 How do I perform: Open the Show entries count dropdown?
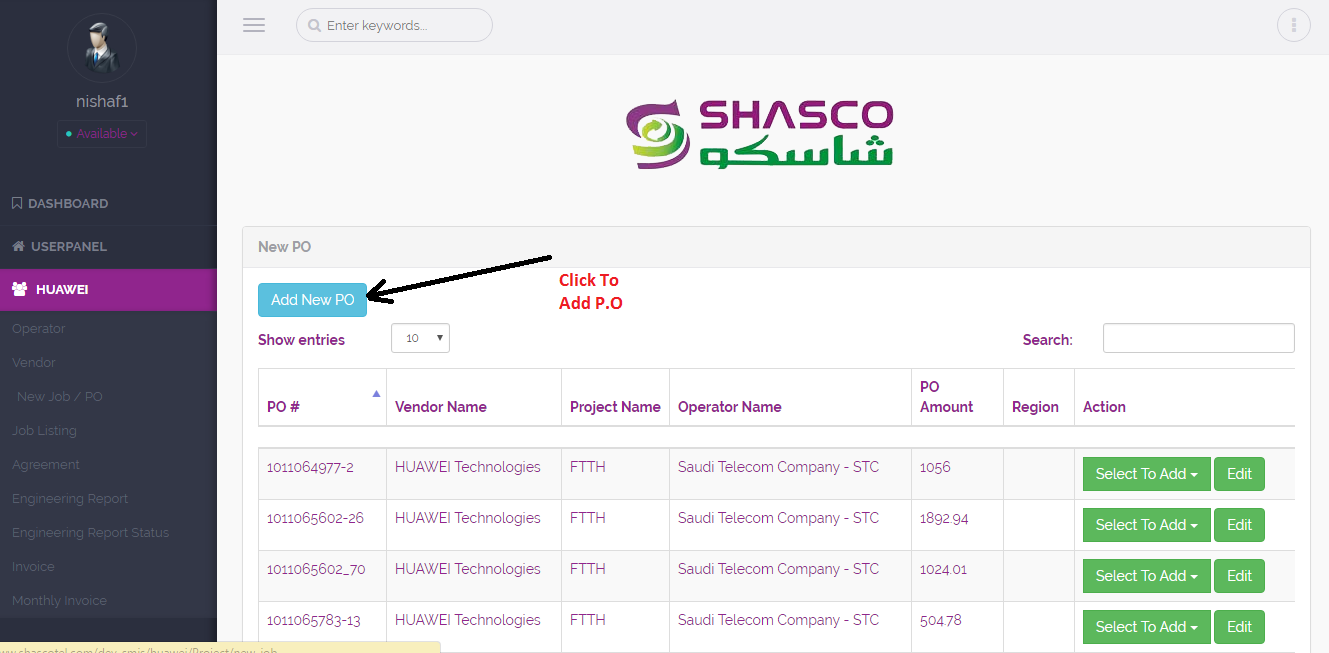[420, 338]
